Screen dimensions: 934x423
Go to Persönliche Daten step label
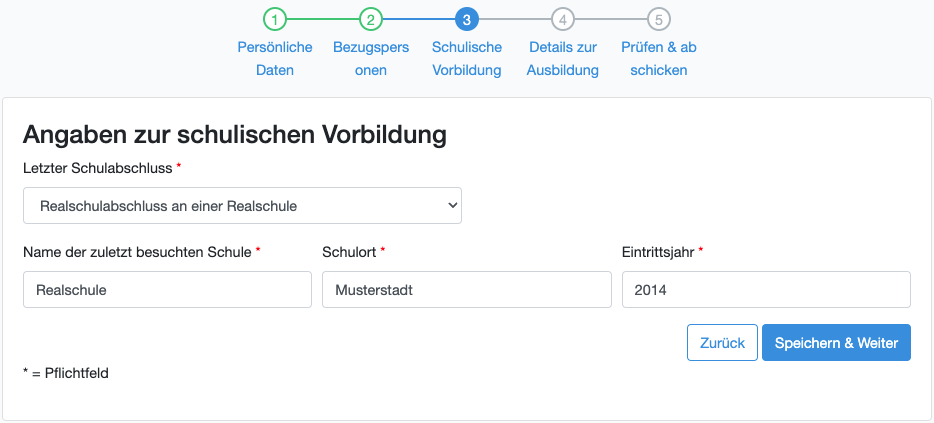[x=274, y=59]
